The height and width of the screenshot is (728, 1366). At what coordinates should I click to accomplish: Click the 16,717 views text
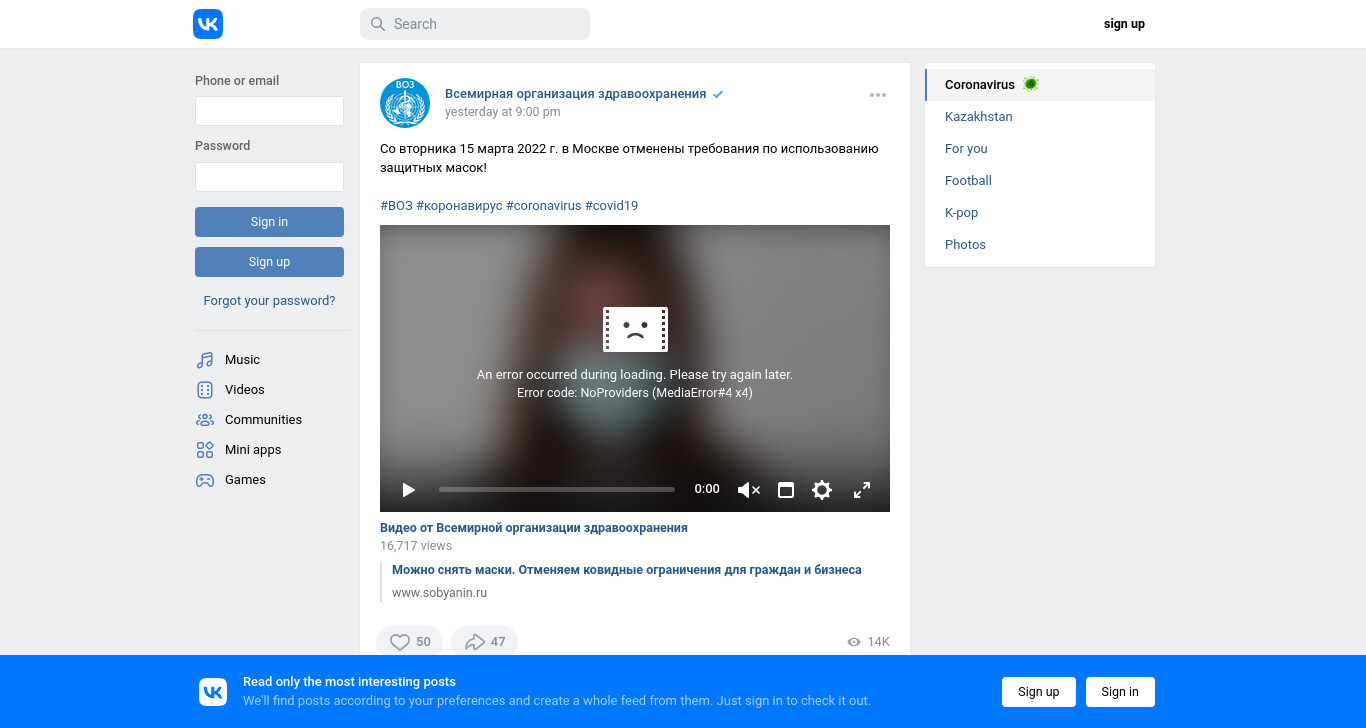[416, 546]
